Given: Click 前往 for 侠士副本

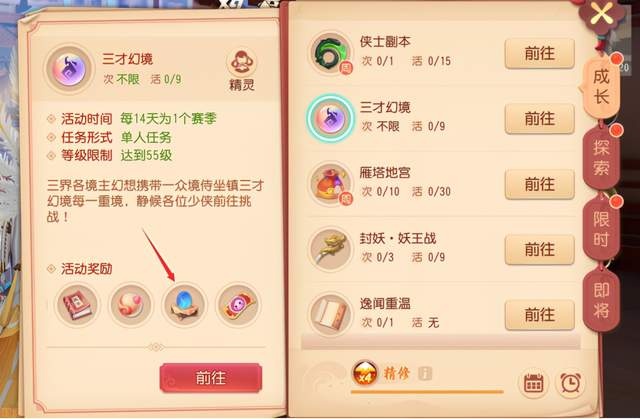Looking at the screenshot, I should (x=540, y=53).
